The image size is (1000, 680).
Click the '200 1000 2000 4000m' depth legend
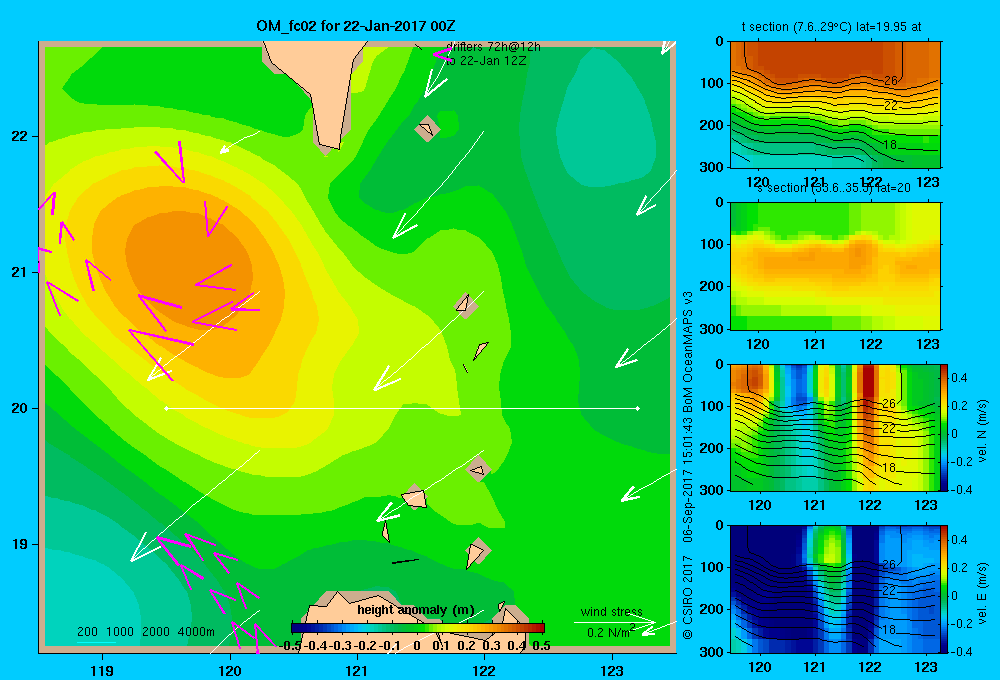pyautogui.click(x=146, y=632)
